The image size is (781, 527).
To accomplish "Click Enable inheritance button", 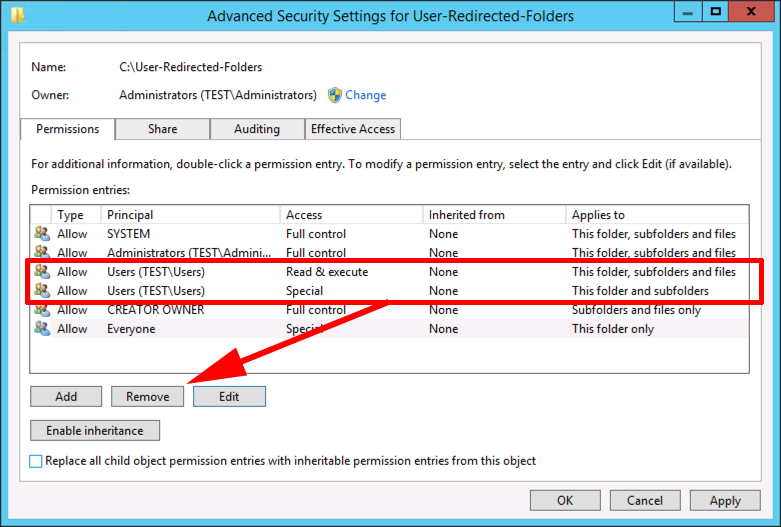I will coord(95,430).
